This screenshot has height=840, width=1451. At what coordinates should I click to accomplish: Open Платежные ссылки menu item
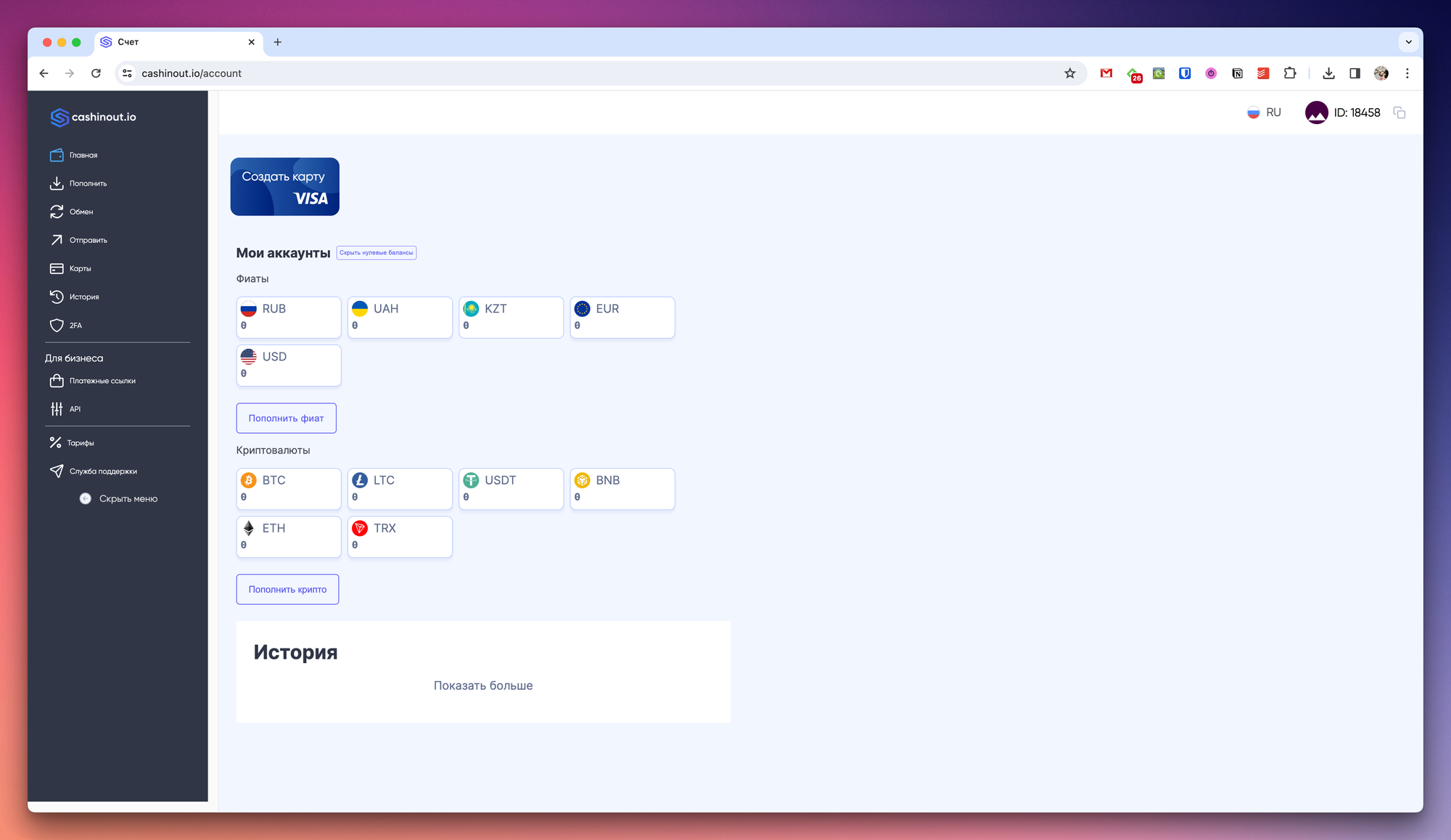coord(102,381)
